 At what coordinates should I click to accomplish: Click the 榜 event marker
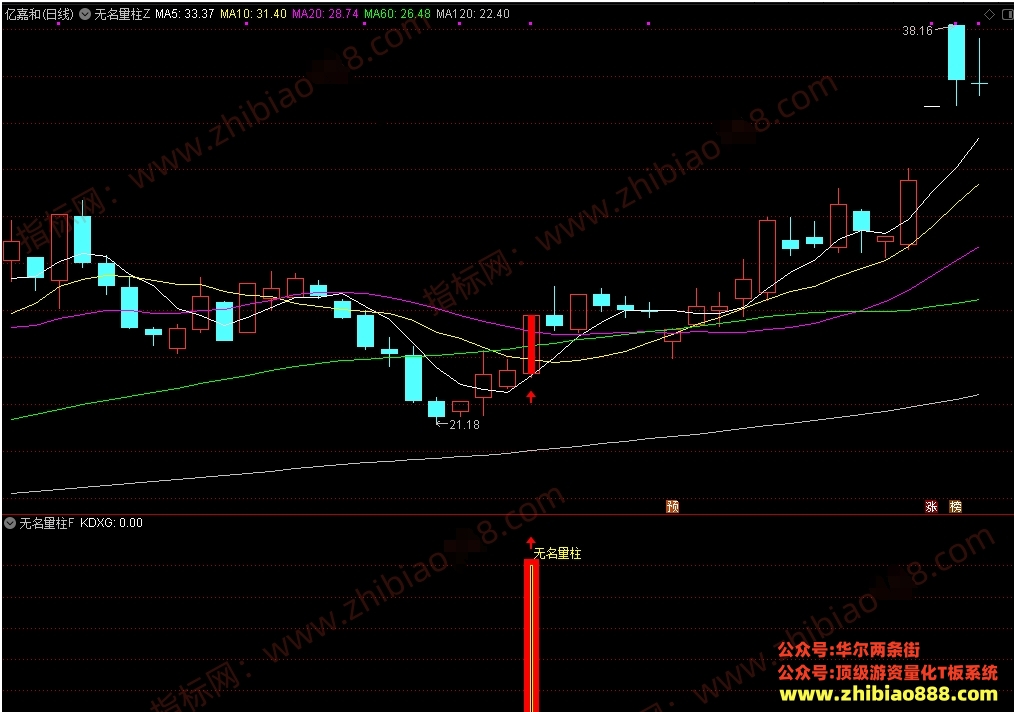pyautogui.click(x=955, y=506)
